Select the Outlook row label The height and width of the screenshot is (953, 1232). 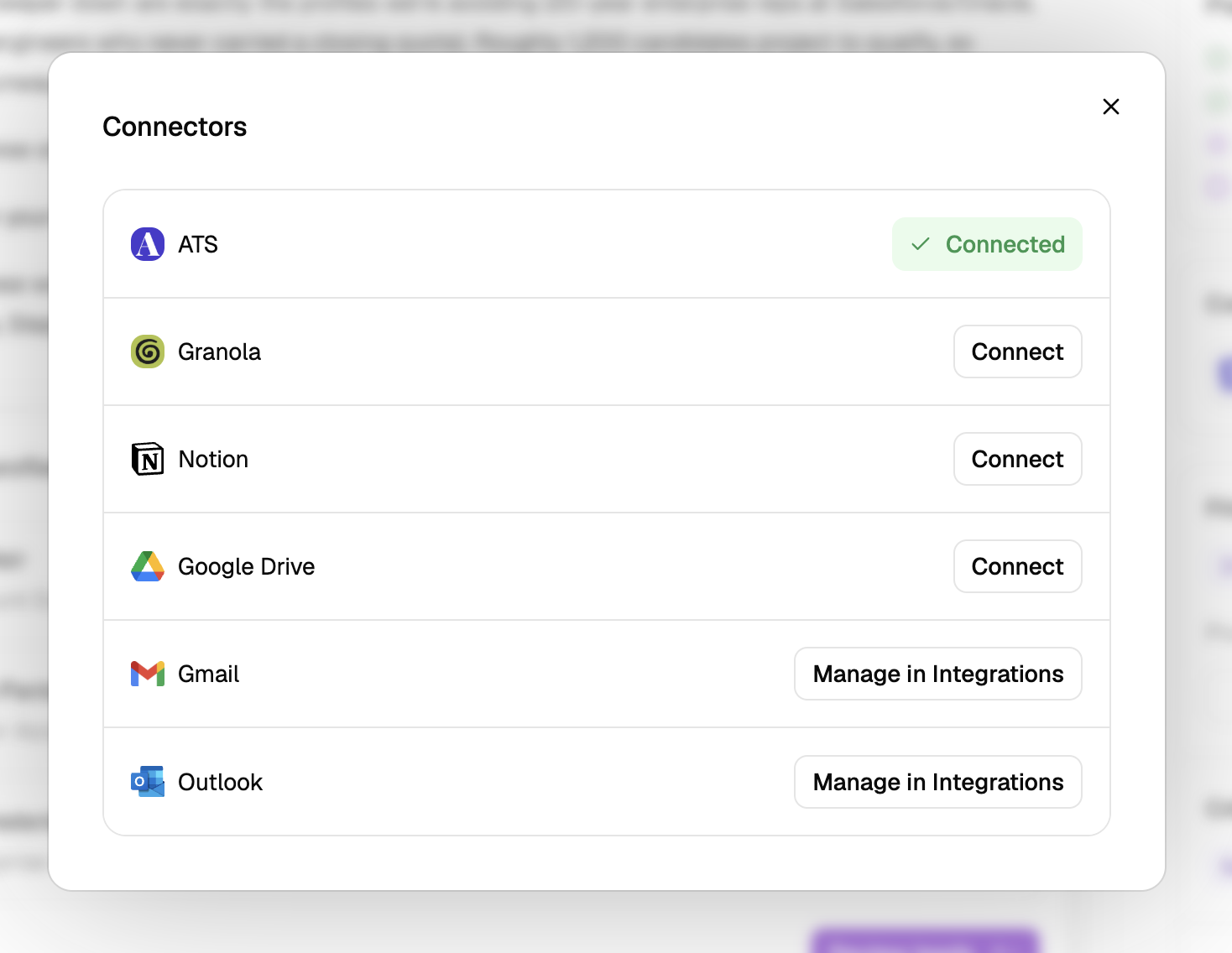click(221, 782)
